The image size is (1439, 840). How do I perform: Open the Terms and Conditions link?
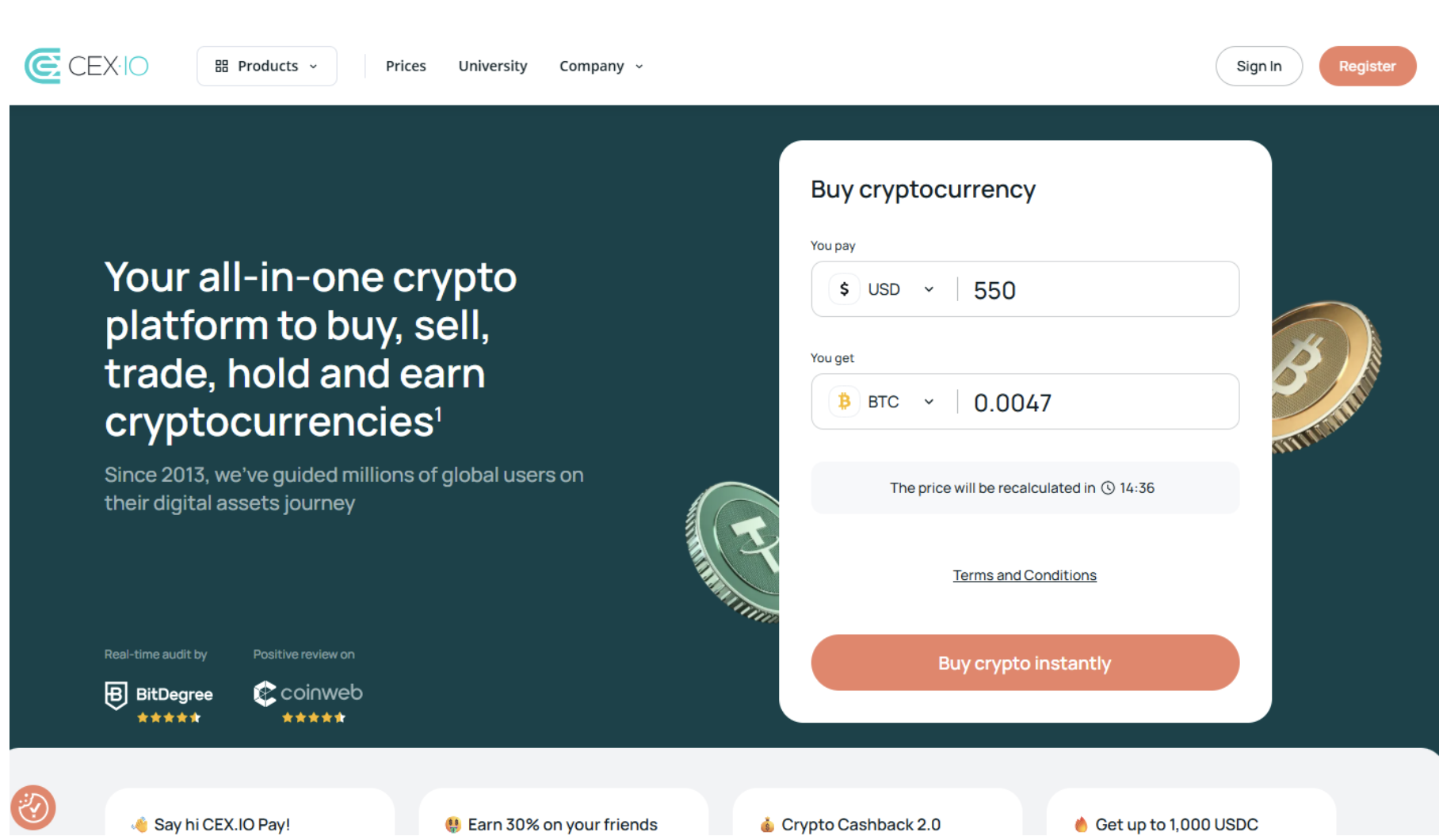point(1024,575)
